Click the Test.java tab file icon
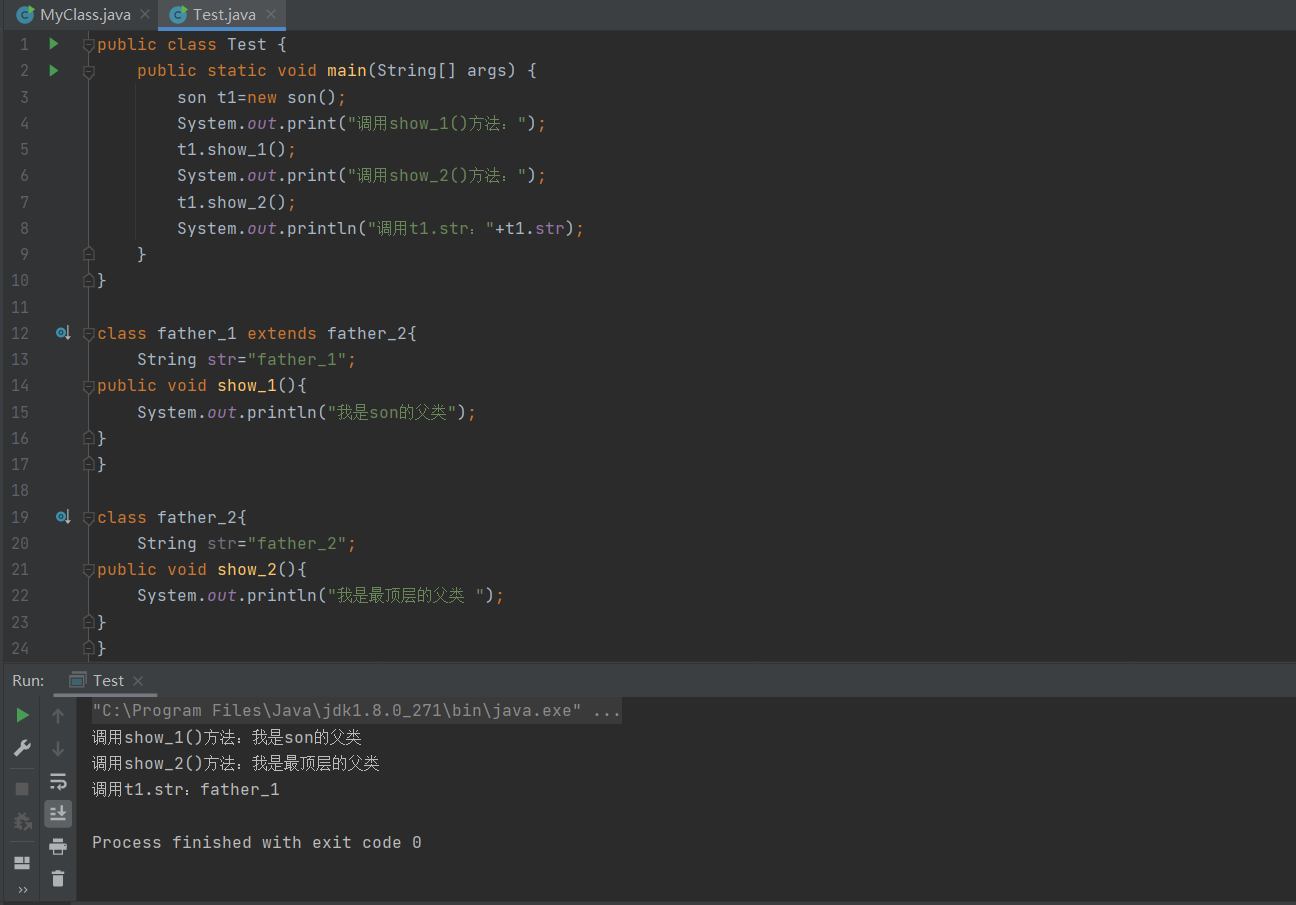This screenshot has height=905, width=1296. [178, 15]
